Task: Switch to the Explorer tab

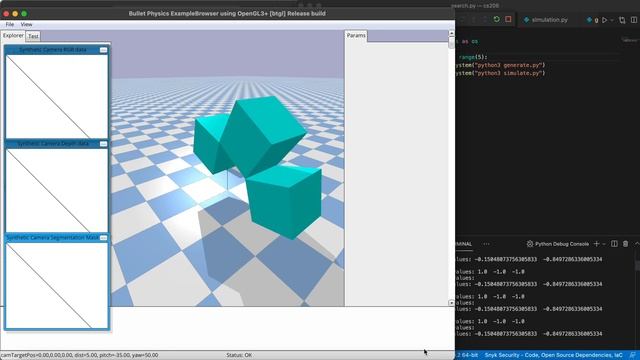Action: coord(13,36)
